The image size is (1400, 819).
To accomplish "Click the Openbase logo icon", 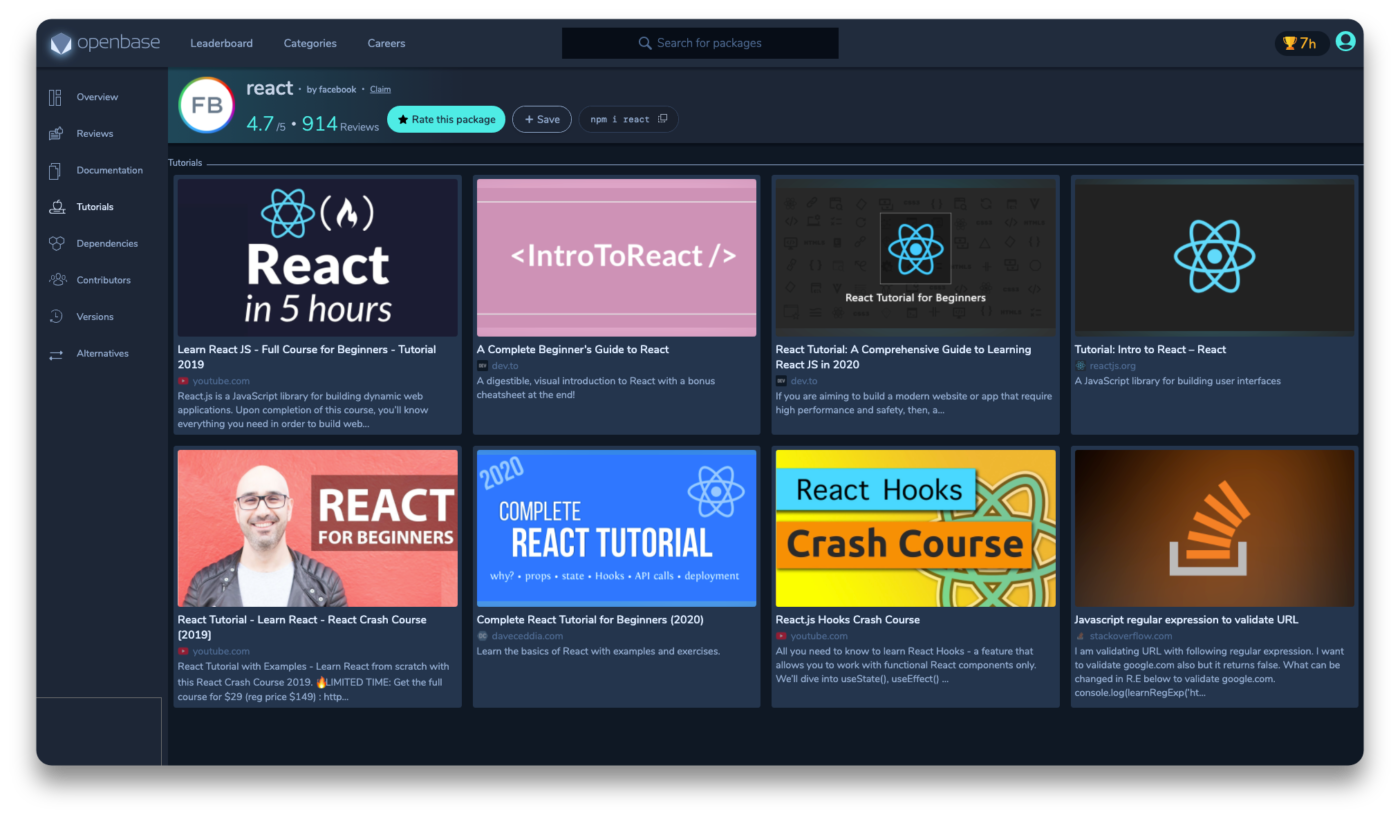I will tap(61, 44).
